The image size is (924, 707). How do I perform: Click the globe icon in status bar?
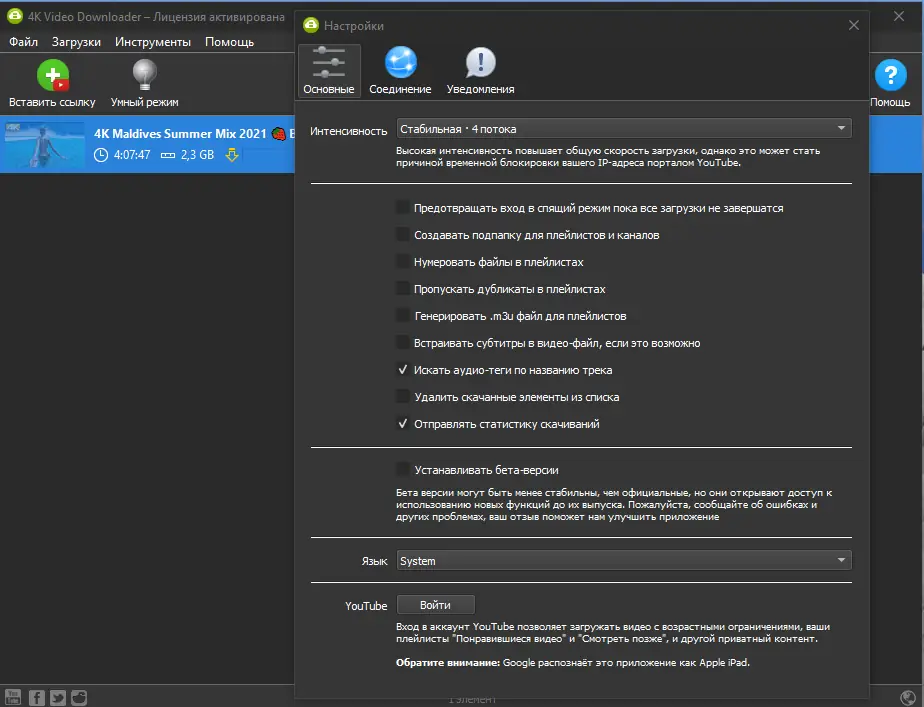pos(908,698)
